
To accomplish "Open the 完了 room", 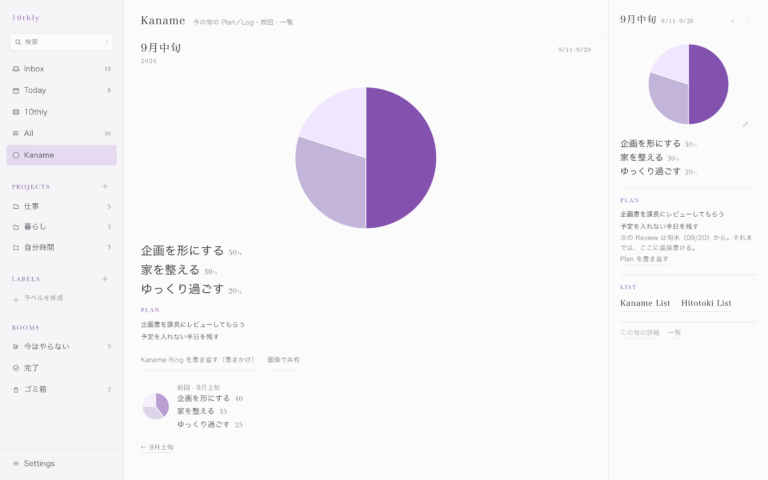I will point(62,368).
